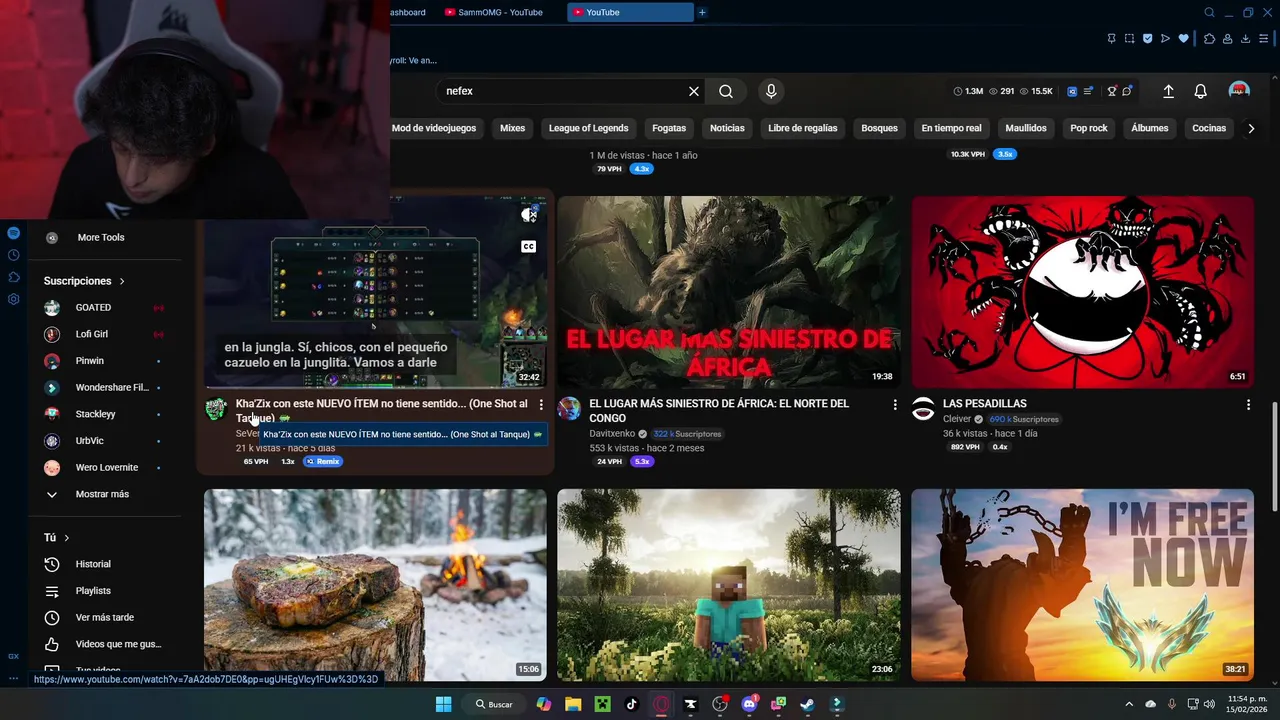Image resolution: width=1280 pixels, height=720 pixels.
Task: Open Ver más tarde in the sidebar
Action: click(104, 618)
